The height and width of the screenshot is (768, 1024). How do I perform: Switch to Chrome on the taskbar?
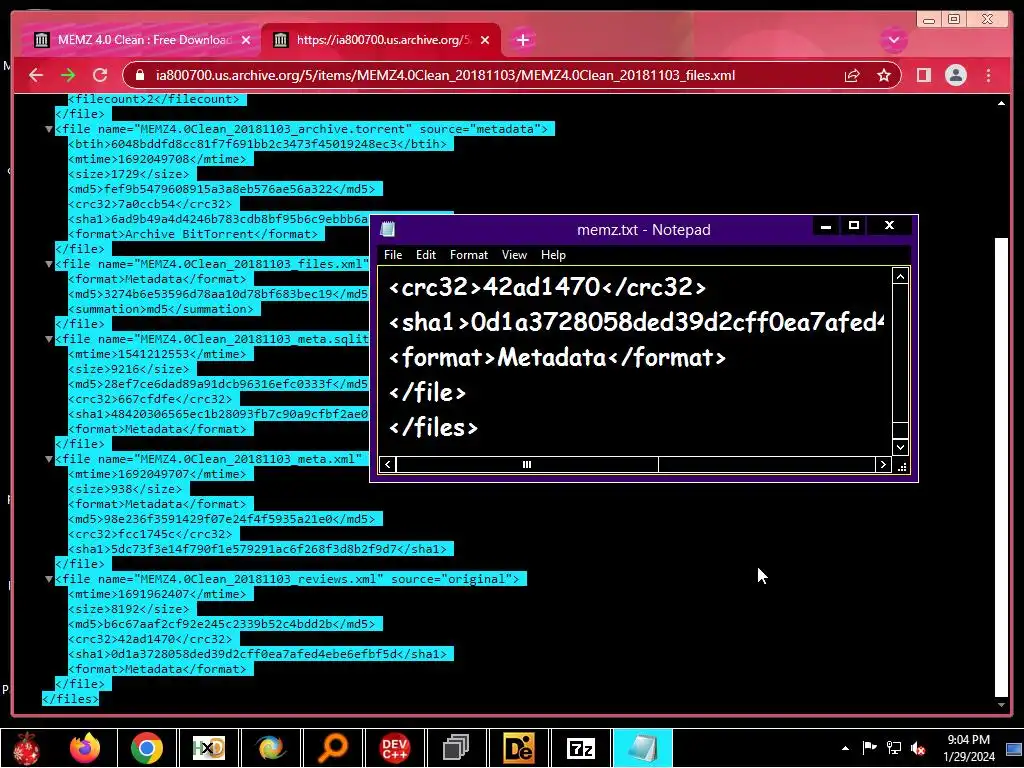pos(146,748)
